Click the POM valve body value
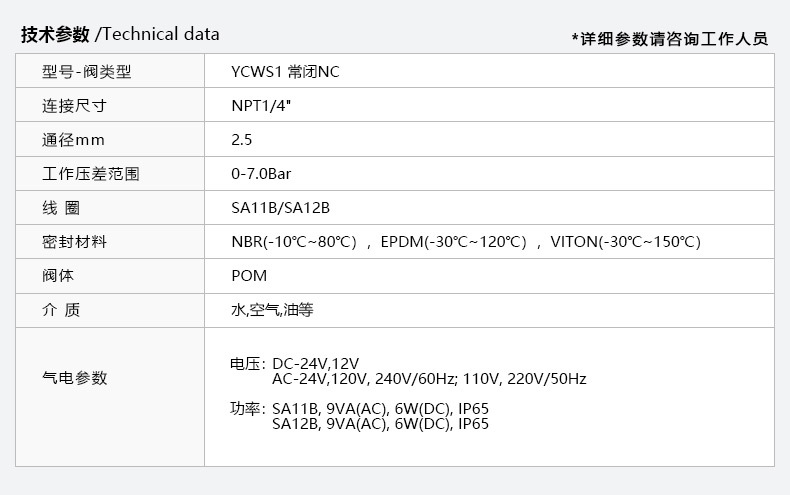Screen dimensions: 790x495 [249, 276]
